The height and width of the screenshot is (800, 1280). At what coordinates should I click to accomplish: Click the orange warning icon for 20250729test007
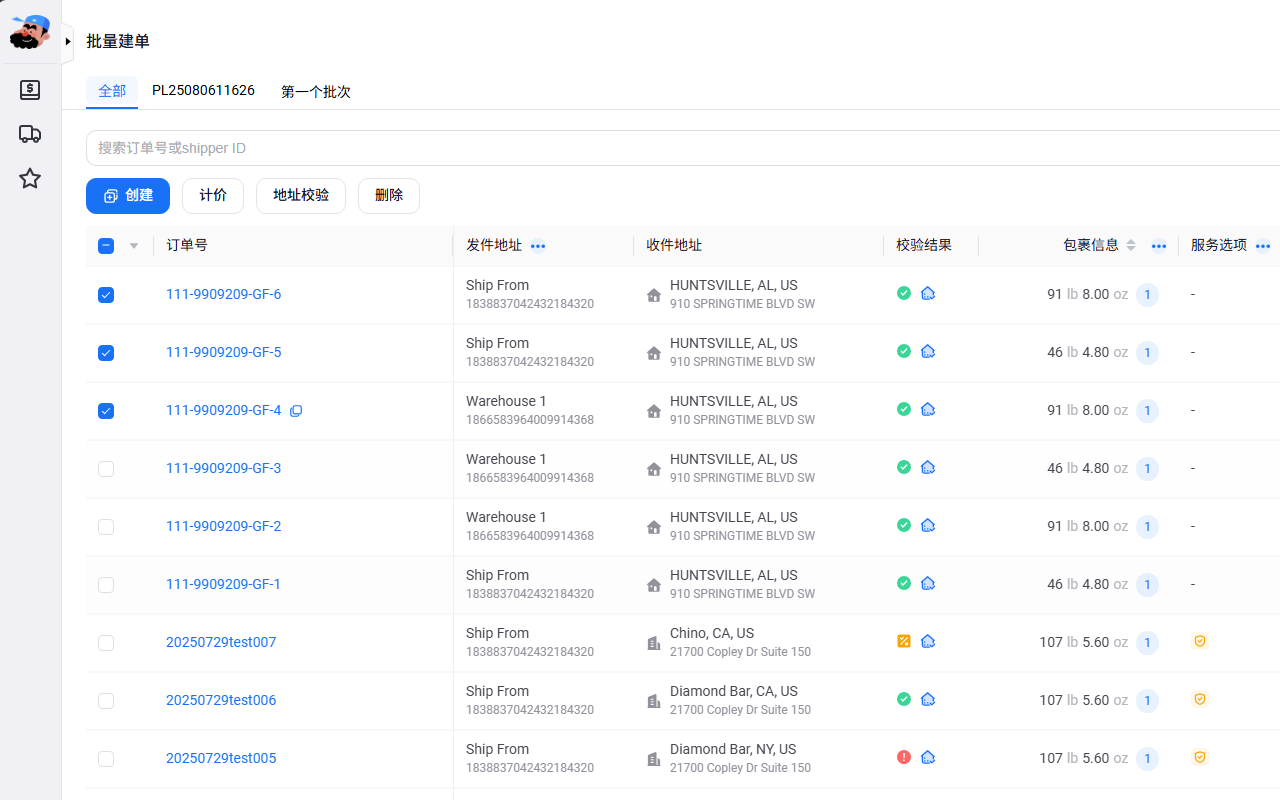click(904, 641)
